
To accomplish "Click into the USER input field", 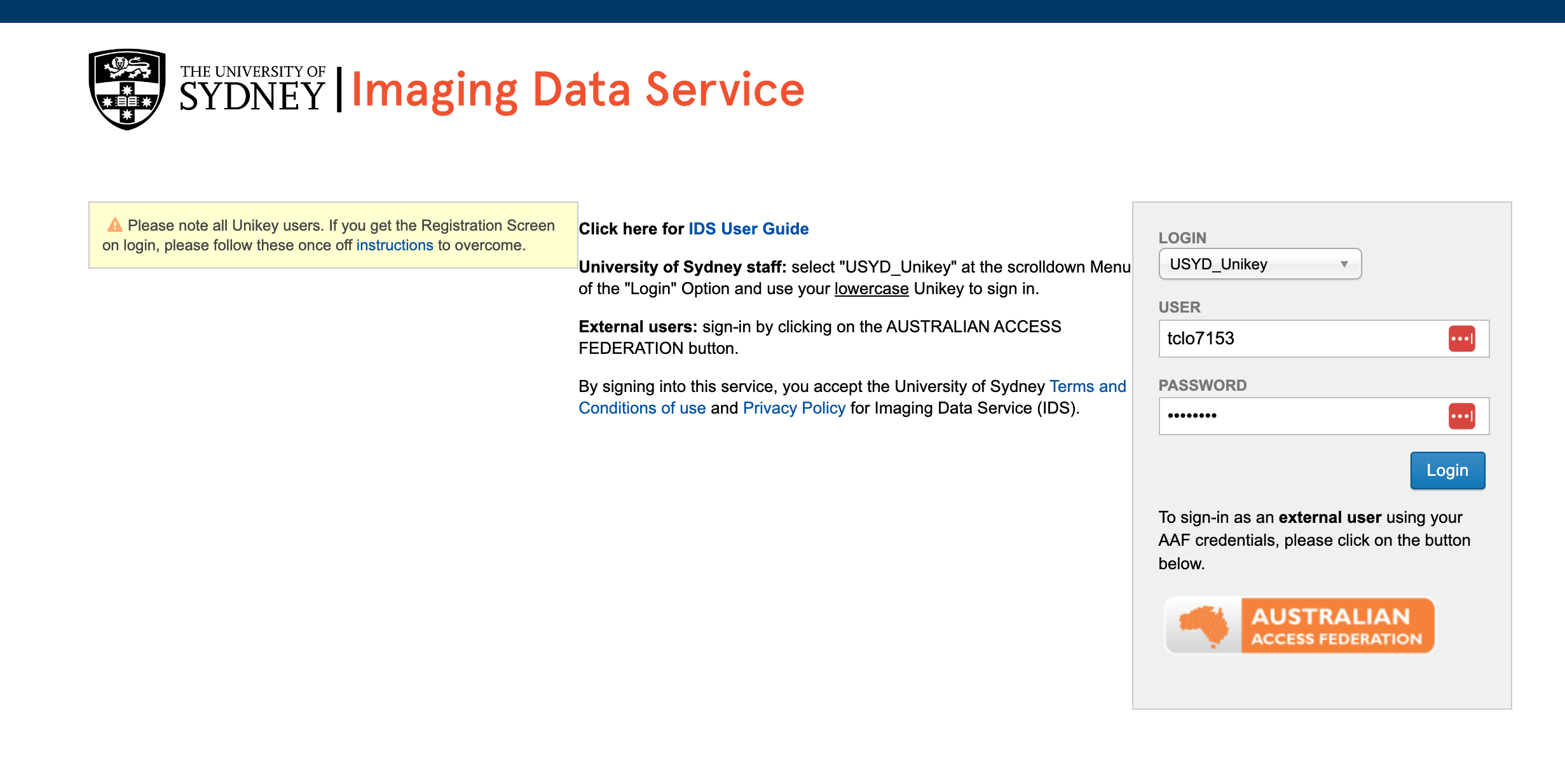I will (x=1323, y=339).
